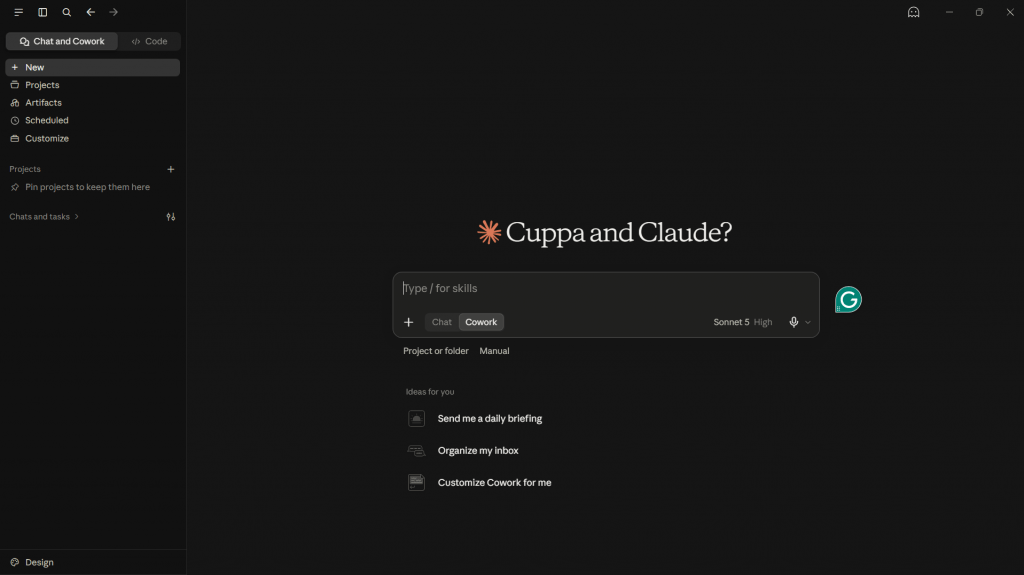Minimize the window
The width and height of the screenshot is (1024, 575).
point(950,12)
